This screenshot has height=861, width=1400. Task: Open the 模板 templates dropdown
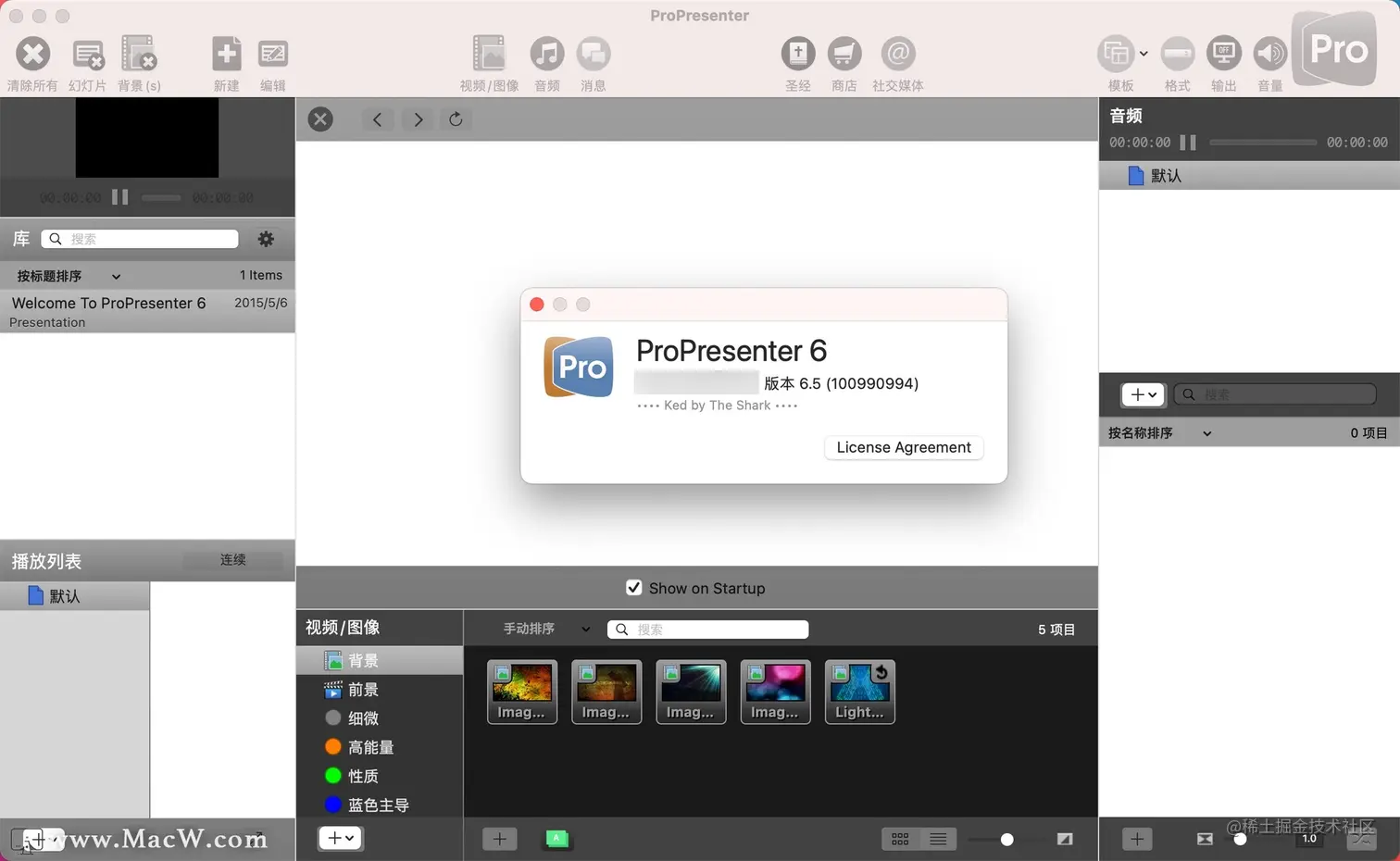pyautogui.click(x=1122, y=54)
